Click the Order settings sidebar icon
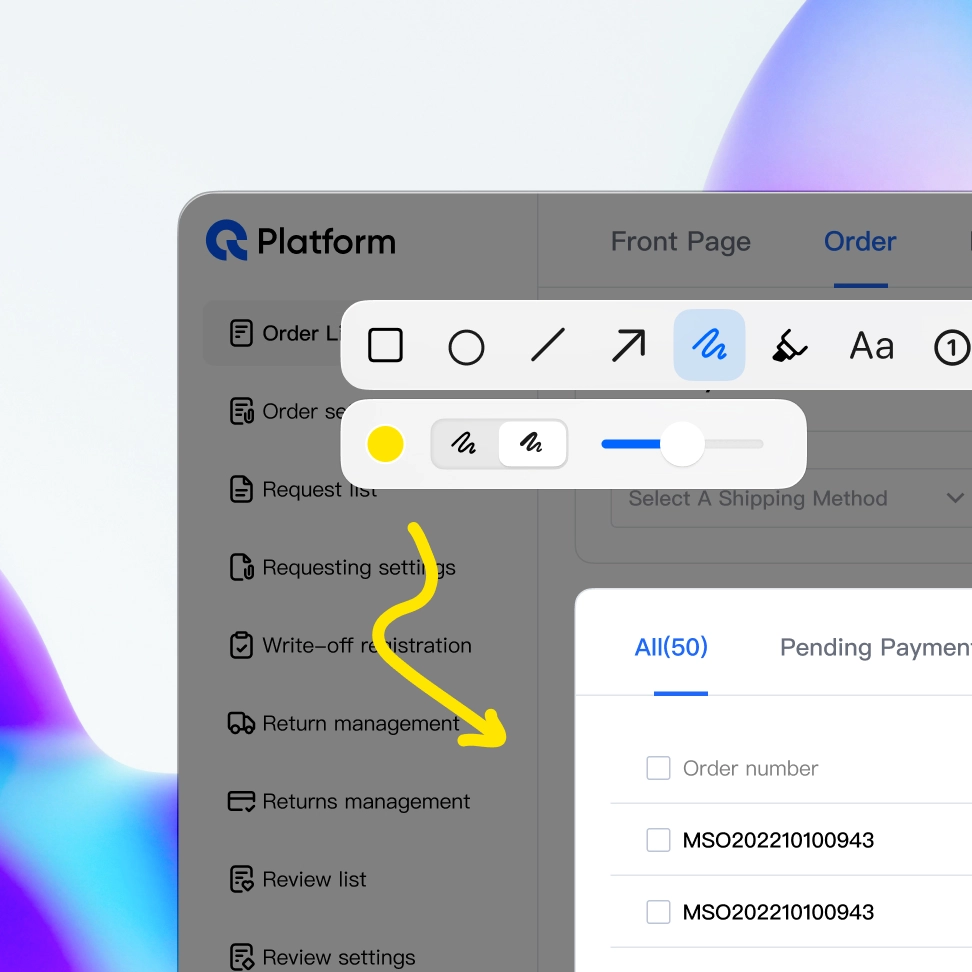This screenshot has height=972, width=972. [242, 411]
